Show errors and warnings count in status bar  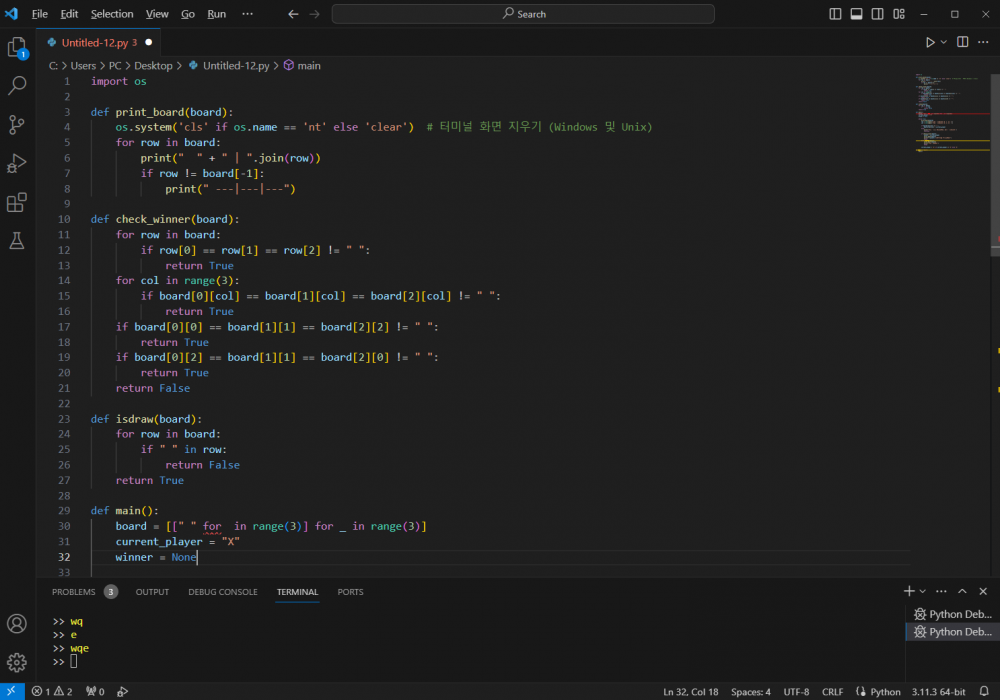pos(52,691)
